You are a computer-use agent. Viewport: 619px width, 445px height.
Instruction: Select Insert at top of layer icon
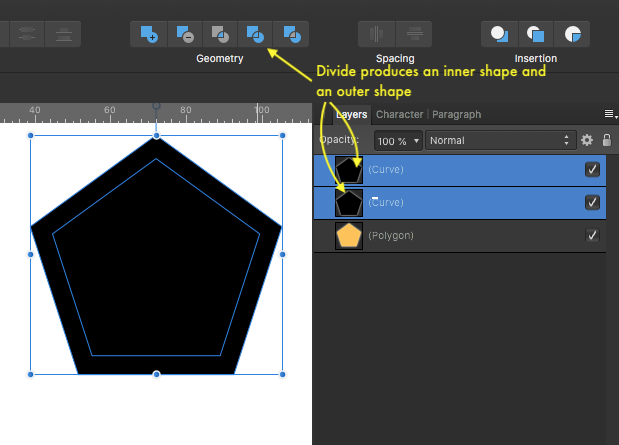(x=536, y=34)
